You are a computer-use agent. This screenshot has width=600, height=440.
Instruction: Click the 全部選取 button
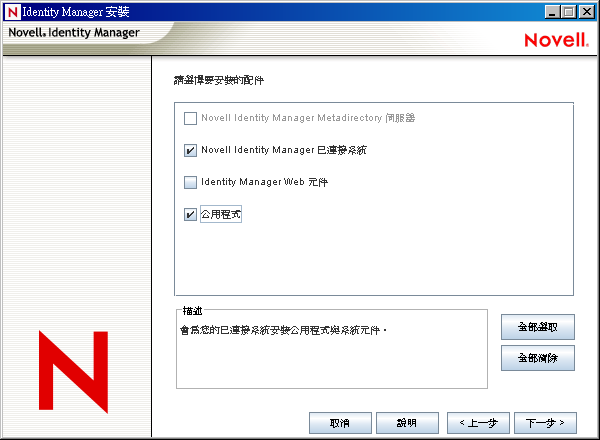(538, 327)
